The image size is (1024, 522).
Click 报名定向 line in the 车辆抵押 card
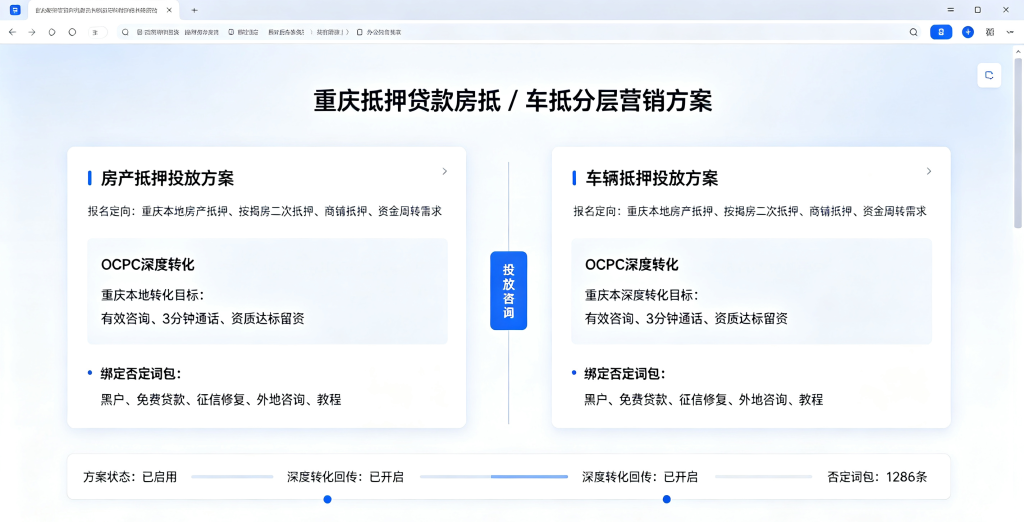(x=750, y=212)
